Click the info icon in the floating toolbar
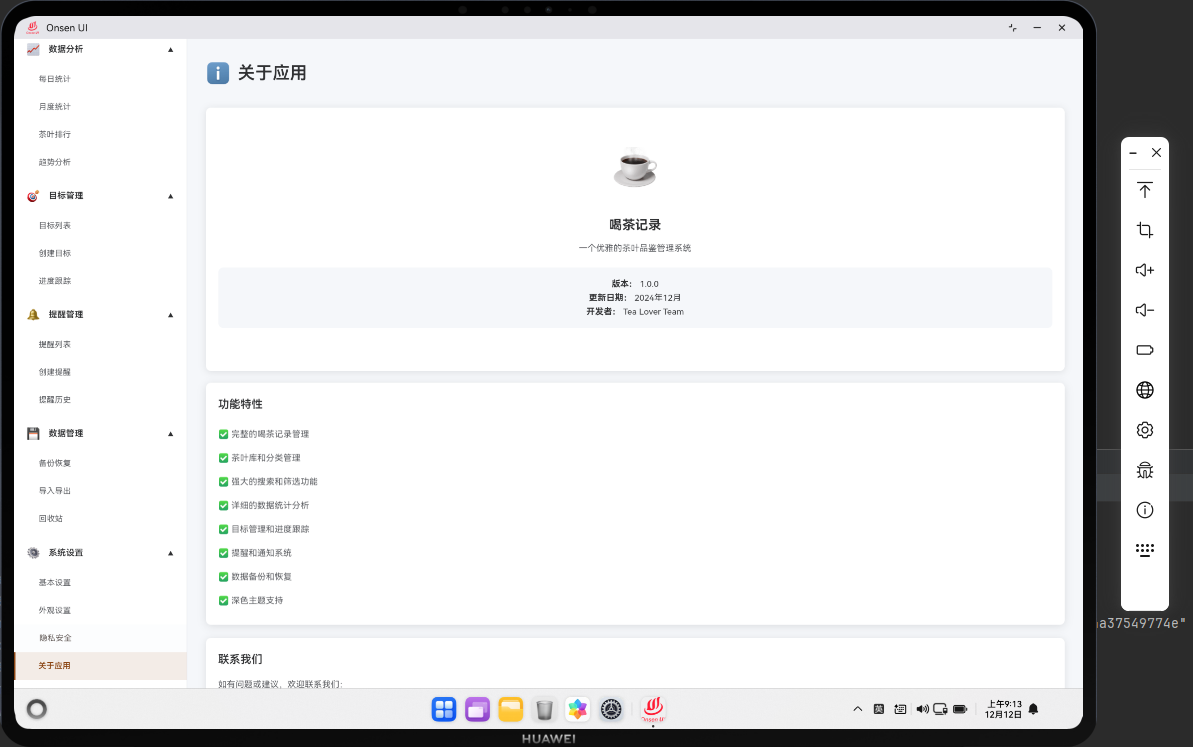 coord(1144,510)
